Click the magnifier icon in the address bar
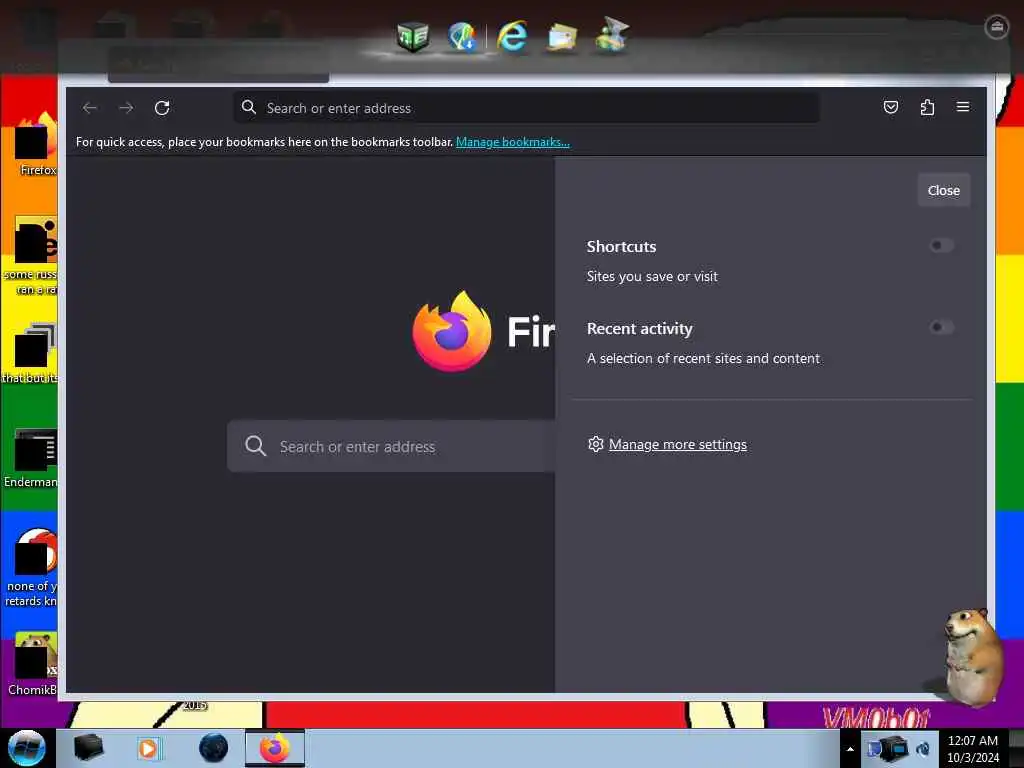Screen dimensions: 1024x768 [x=249, y=107]
